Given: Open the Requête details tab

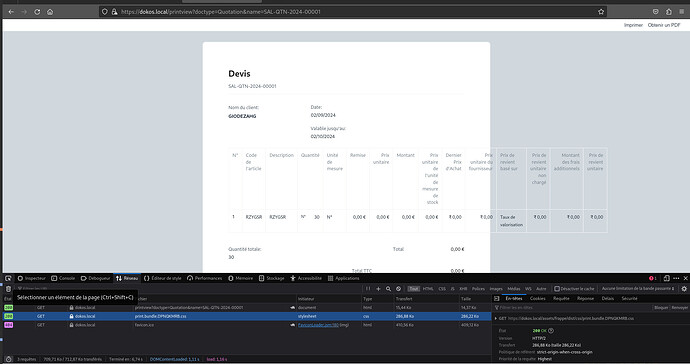Looking at the screenshot, I should coord(561,298).
